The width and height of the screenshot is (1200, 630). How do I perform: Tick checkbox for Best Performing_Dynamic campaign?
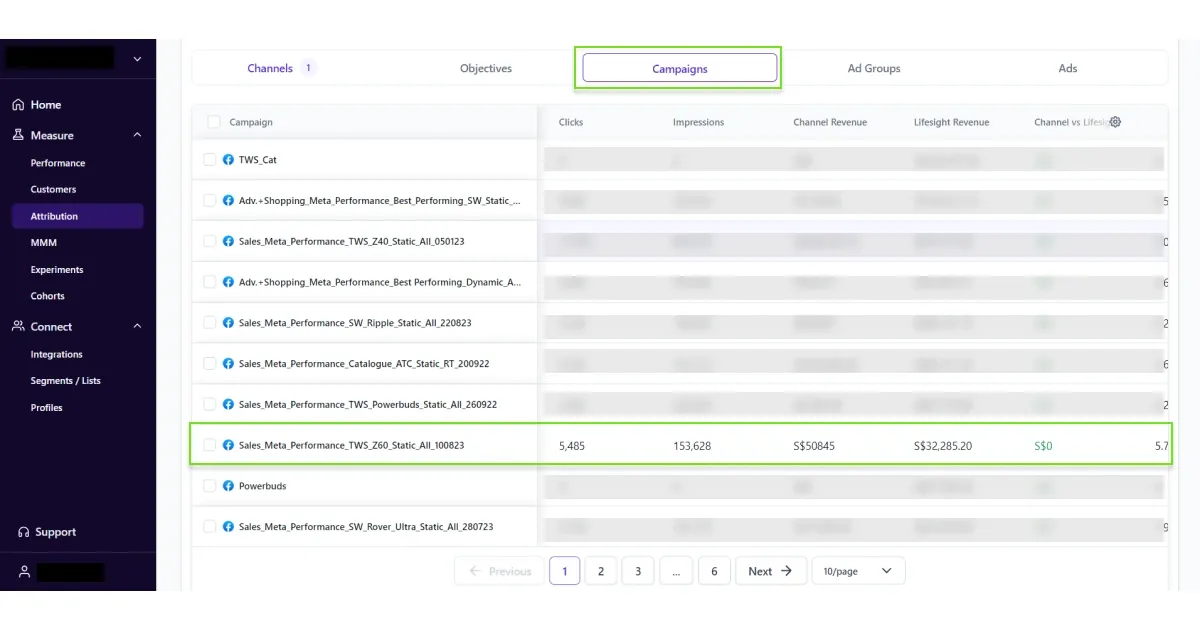(x=209, y=282)
